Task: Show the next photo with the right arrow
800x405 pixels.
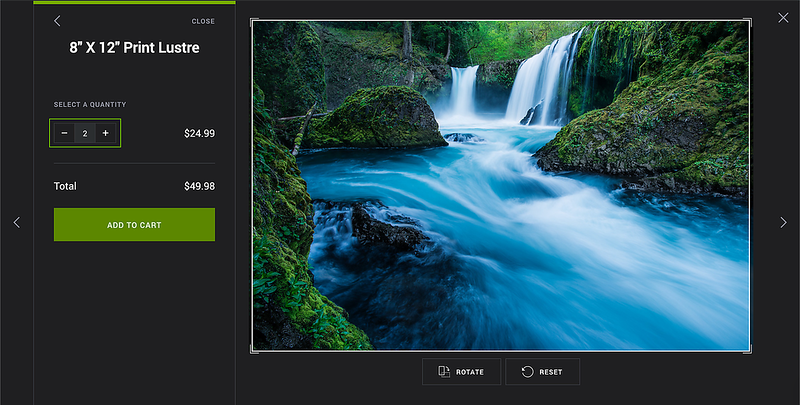Action: coord(783,222)
